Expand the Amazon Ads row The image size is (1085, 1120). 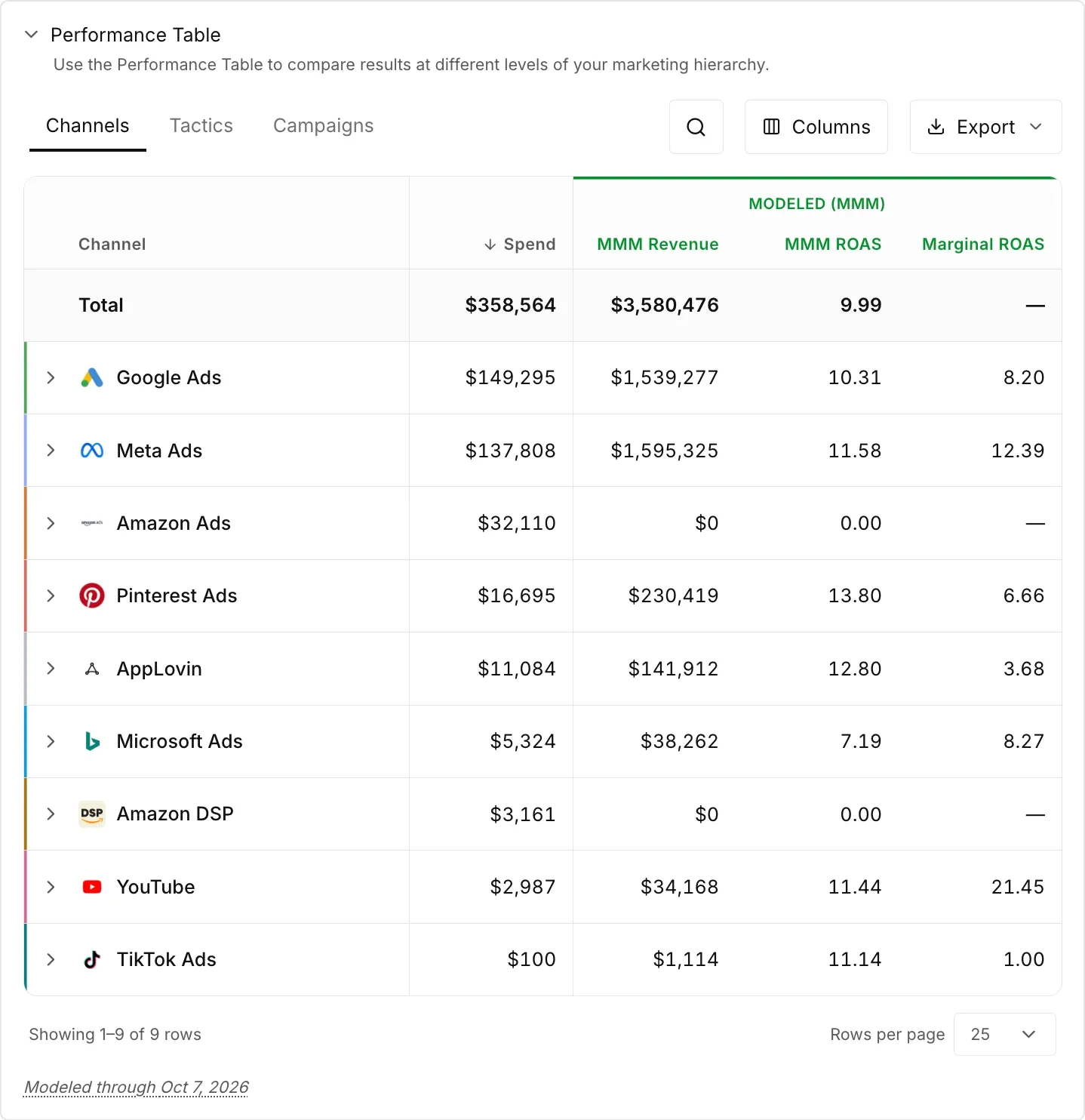(x=51, y=523)
